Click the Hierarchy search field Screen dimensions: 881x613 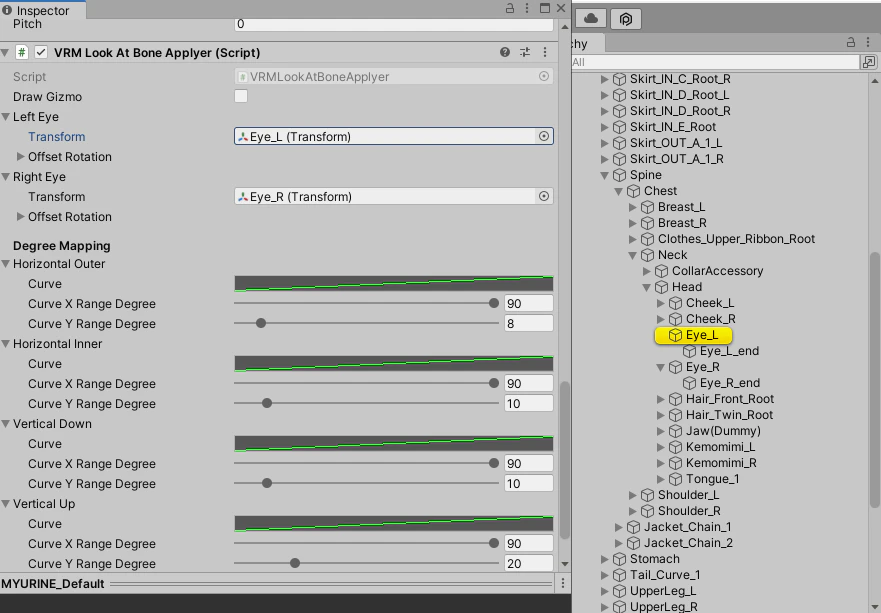[715, 62]
